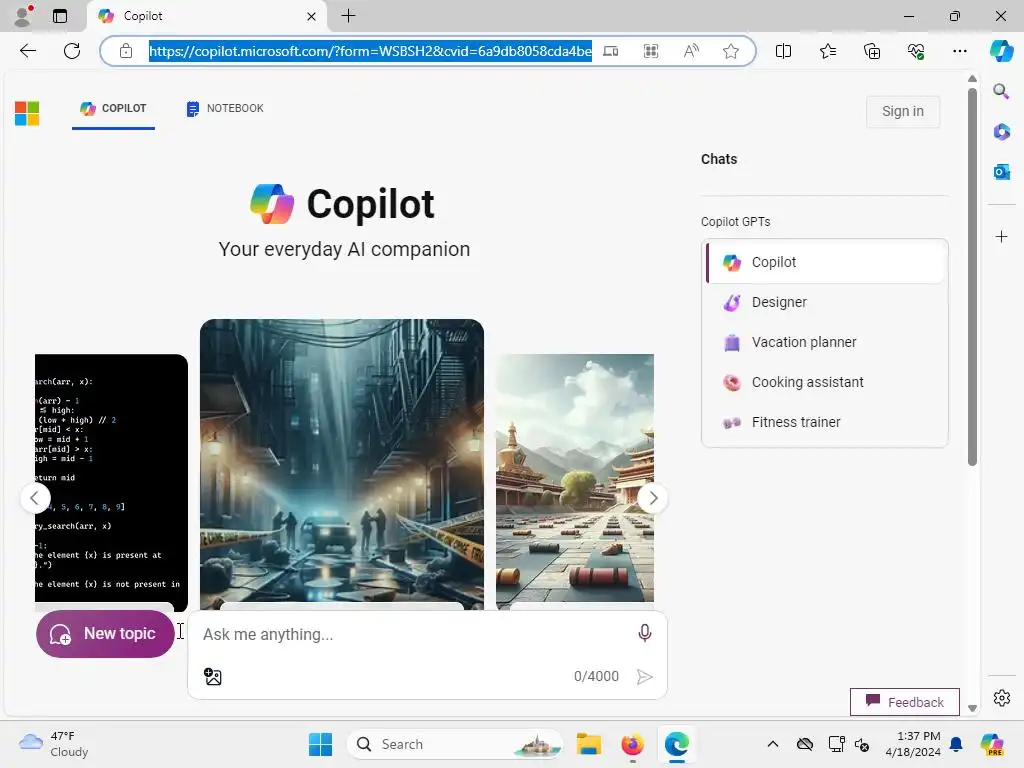
Task: Open browser profile icon
Action: pos(23,16)
